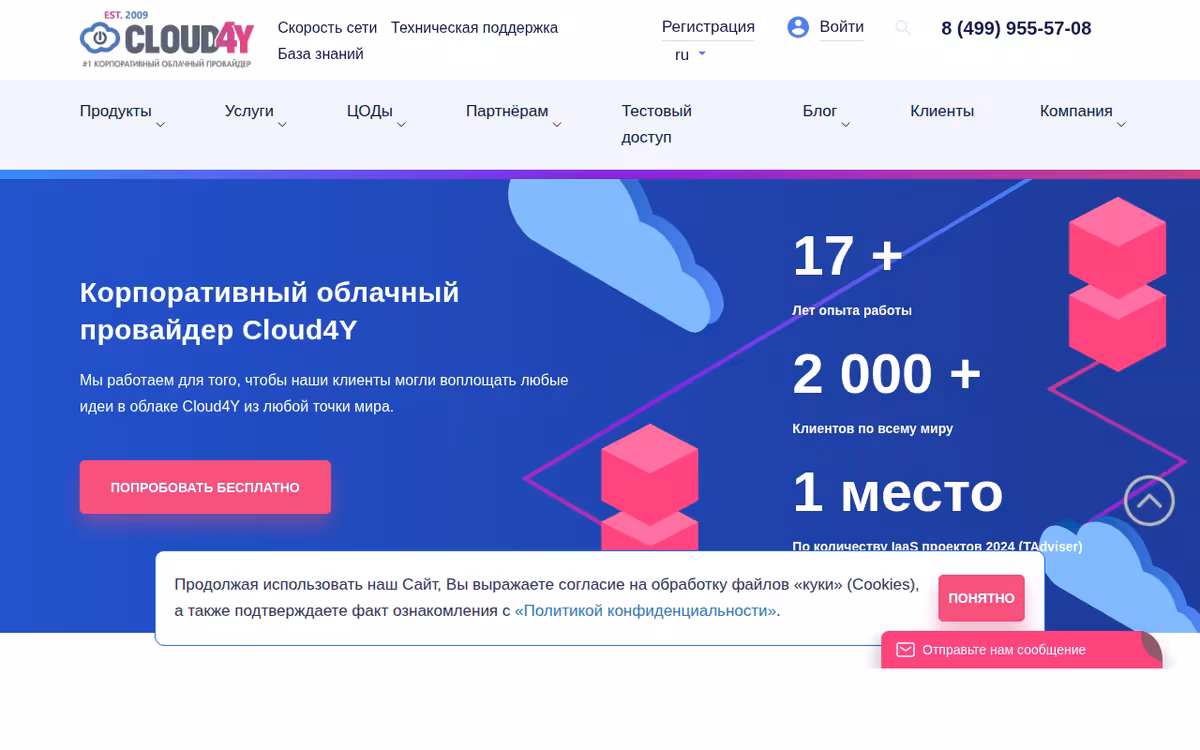
Task: Open the Услуги menu item
Action: 249,111
